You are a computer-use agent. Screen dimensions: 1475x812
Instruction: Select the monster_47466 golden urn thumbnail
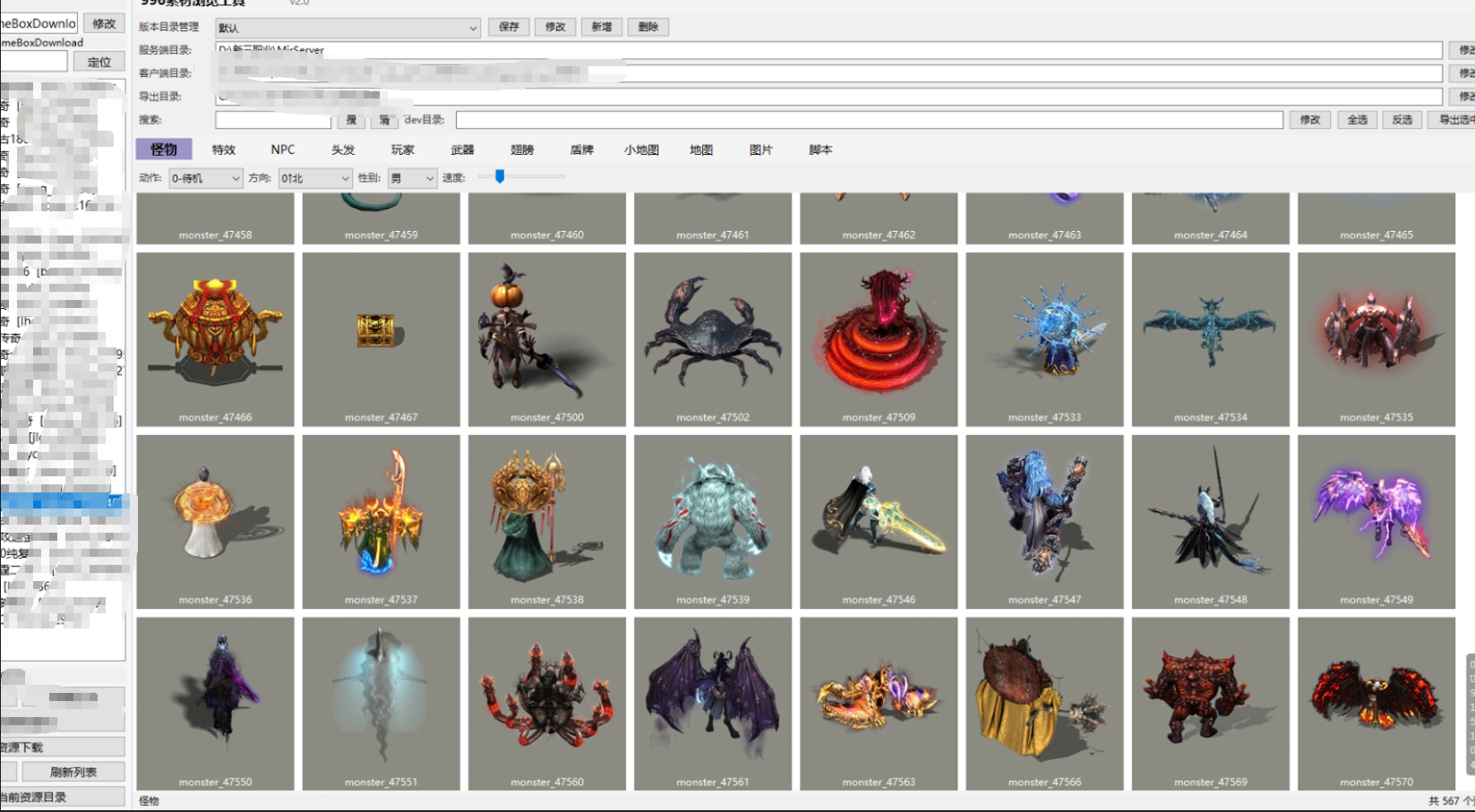215,339
